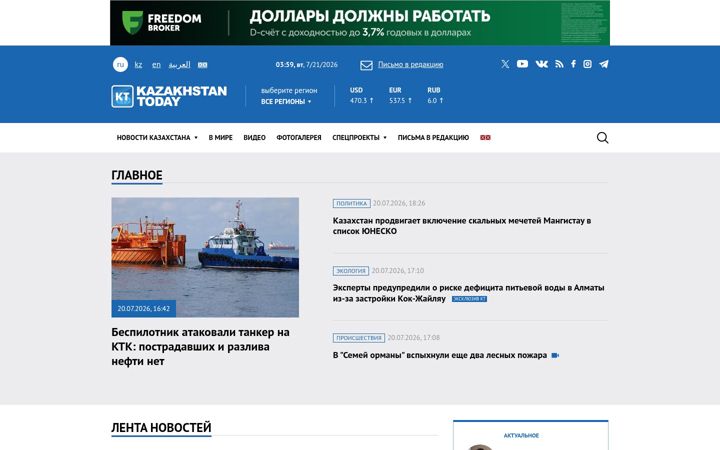Image resolution: width=720 pixels, height=450 pixels.
Task: Switch site language to 'kz'
Action: pos(138,65)
